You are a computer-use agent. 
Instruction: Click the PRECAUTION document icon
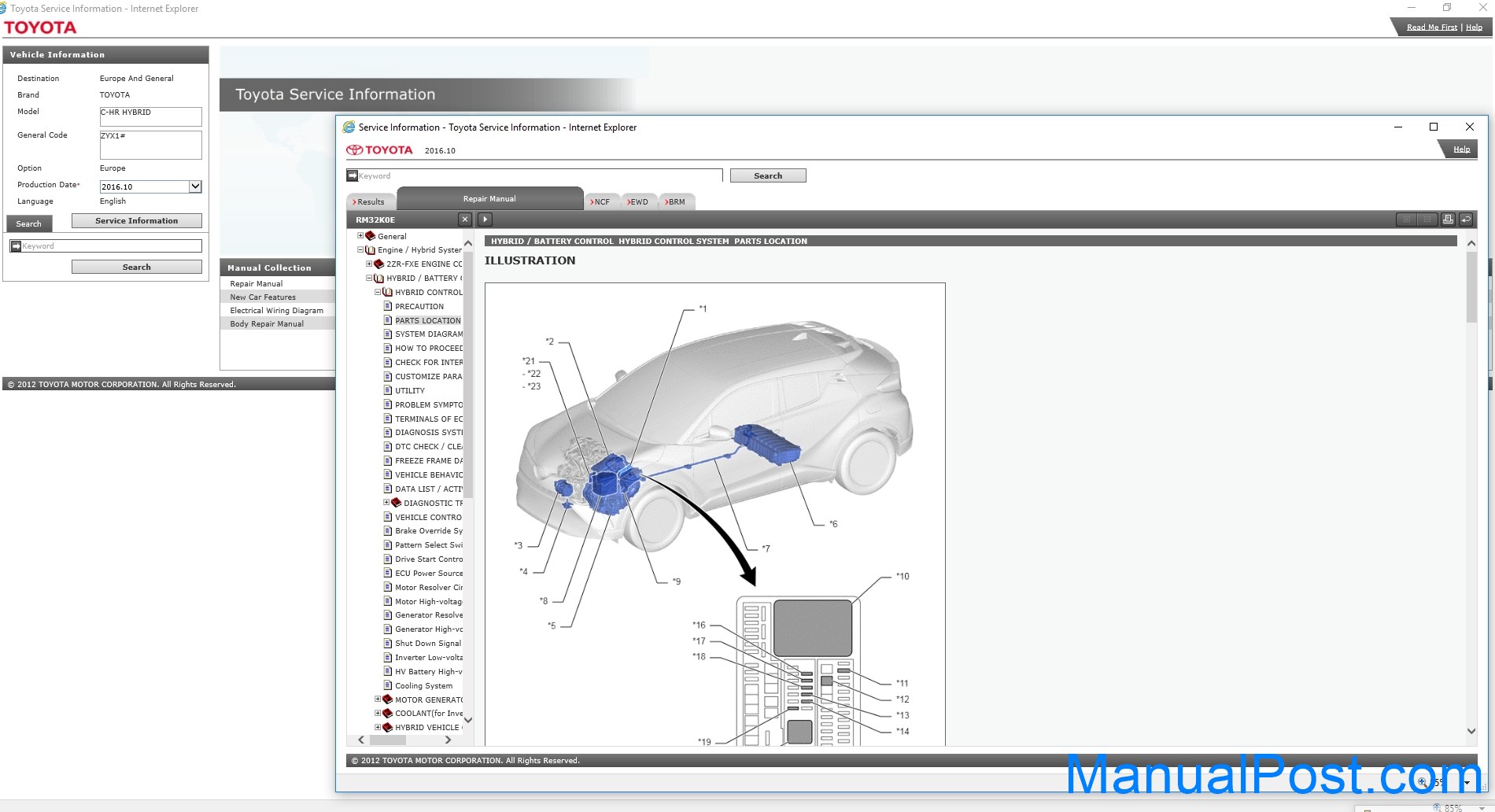(388, 306)
